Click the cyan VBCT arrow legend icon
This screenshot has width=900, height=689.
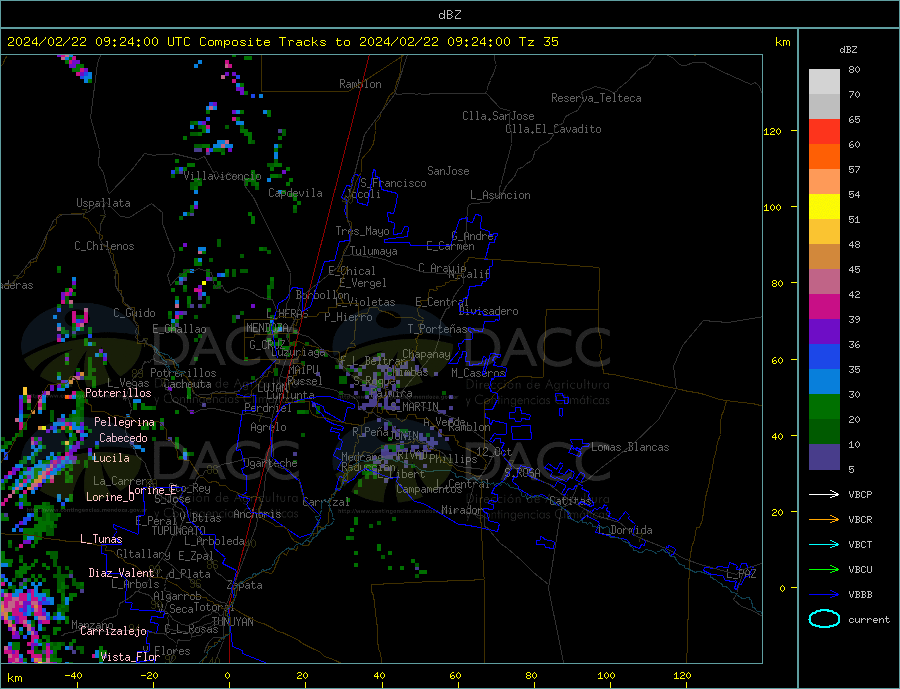[x=824, y=544]
